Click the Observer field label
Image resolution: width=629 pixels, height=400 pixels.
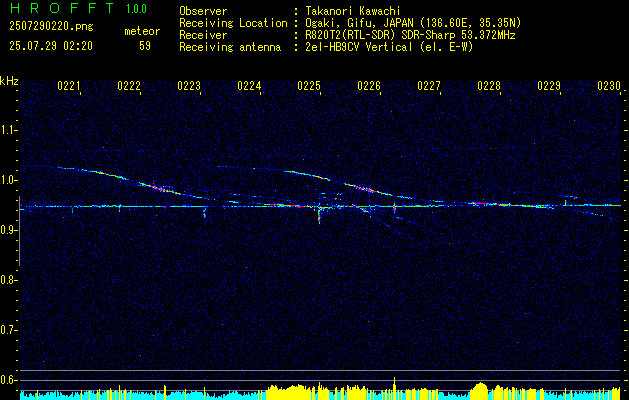click(203, 11)
